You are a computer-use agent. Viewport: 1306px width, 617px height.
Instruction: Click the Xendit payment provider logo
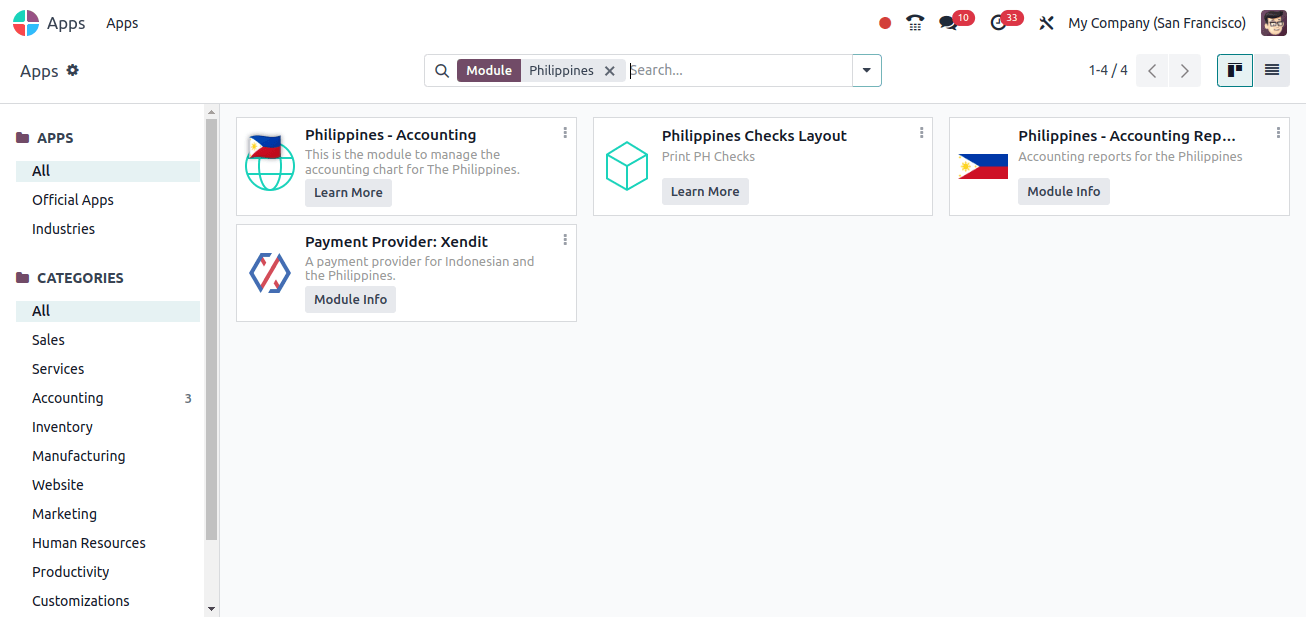click(x=270, y=272)
